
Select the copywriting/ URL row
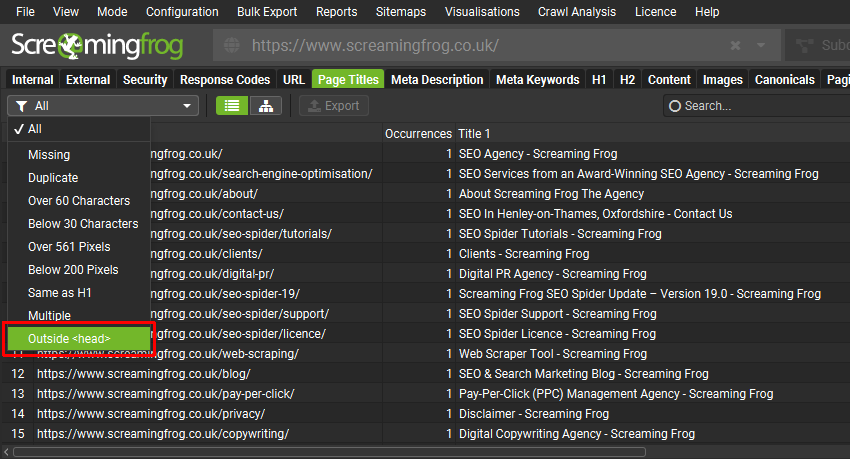point(426,434)
